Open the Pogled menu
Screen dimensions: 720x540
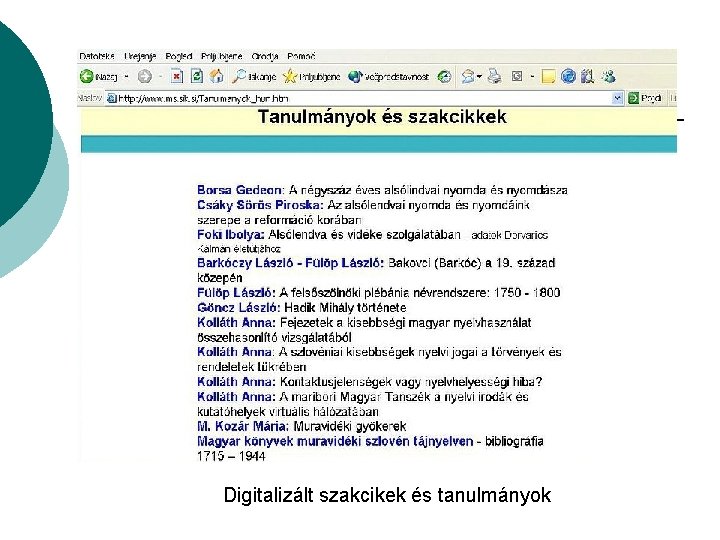point(179,56)
